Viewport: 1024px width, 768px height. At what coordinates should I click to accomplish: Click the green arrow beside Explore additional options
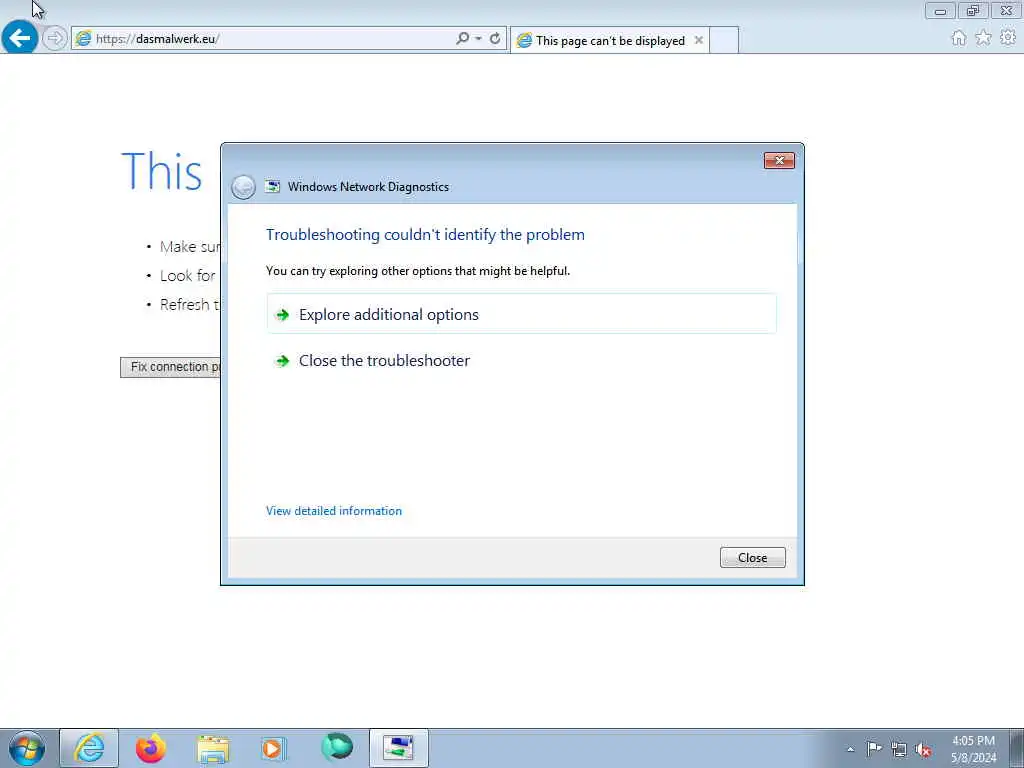[x=283, y=315]
